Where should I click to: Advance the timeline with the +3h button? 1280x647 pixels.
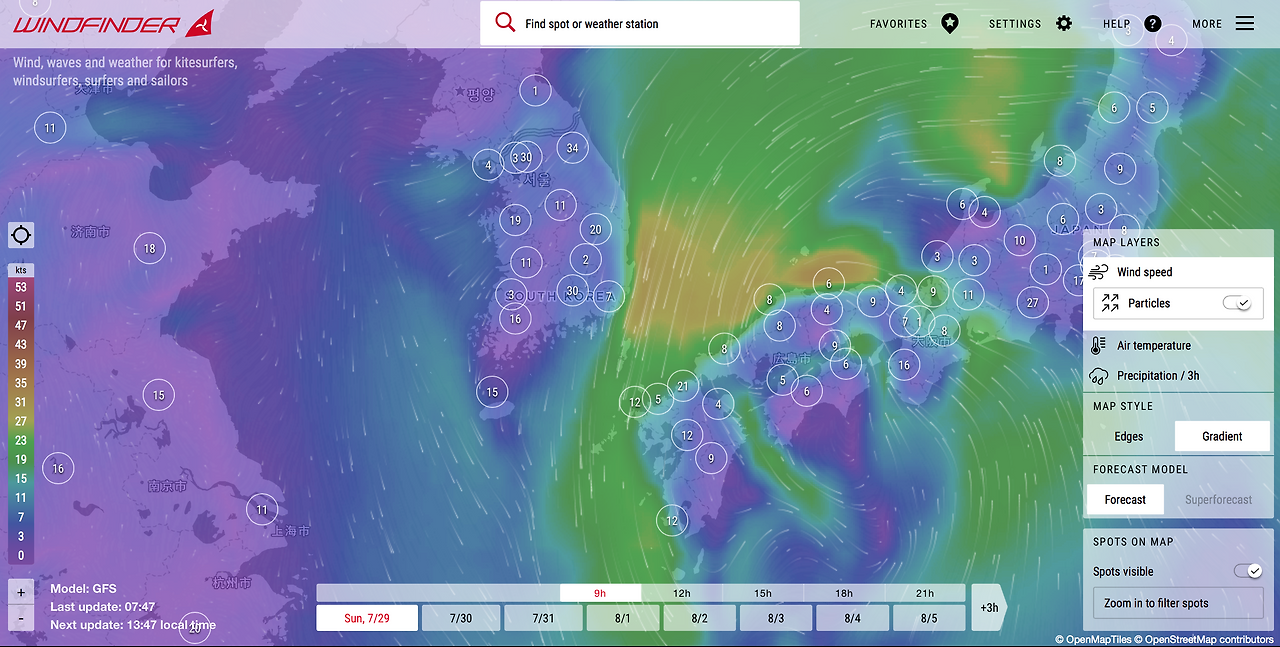pos(989,607)
